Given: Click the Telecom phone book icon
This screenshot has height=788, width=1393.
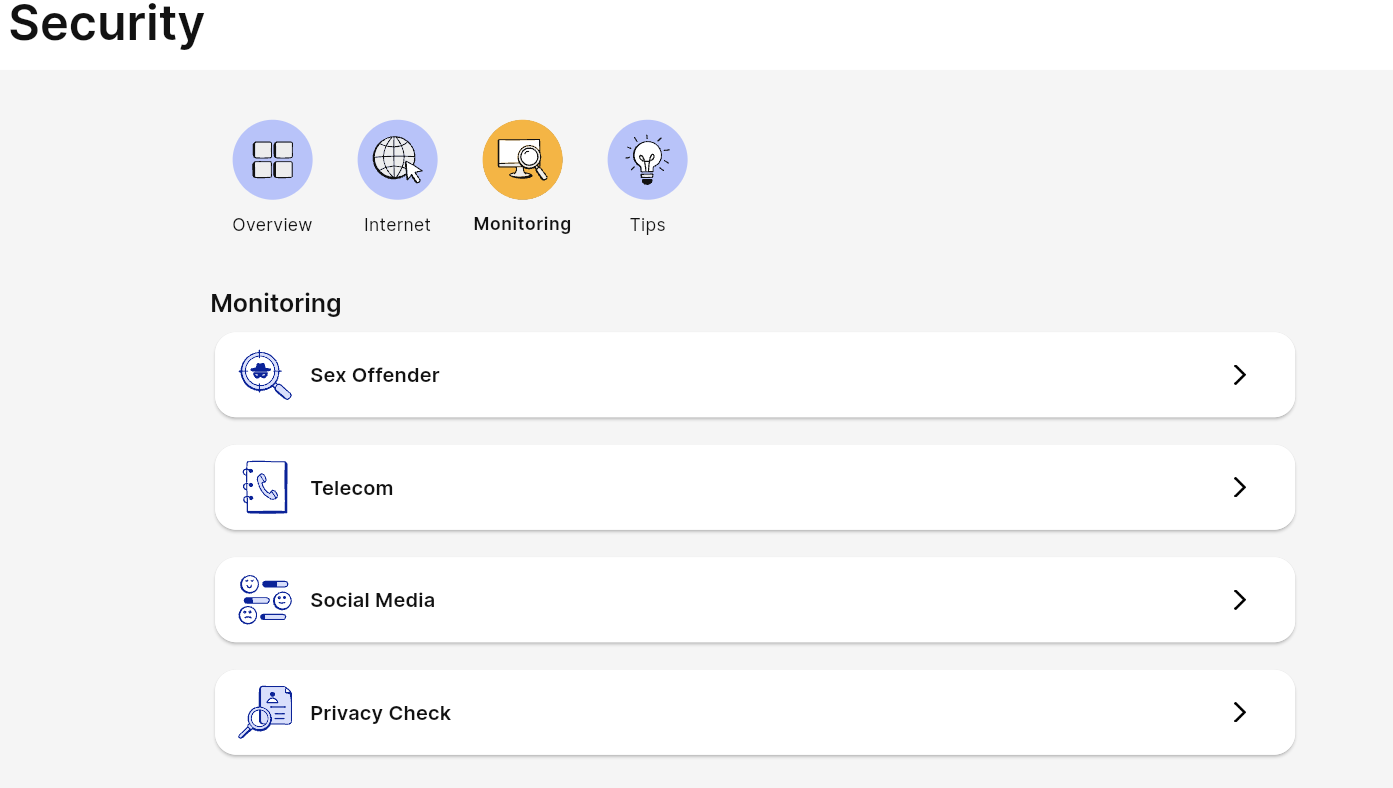Looking at the screenshot, I should pyautogui.click(x=265, y=488).
